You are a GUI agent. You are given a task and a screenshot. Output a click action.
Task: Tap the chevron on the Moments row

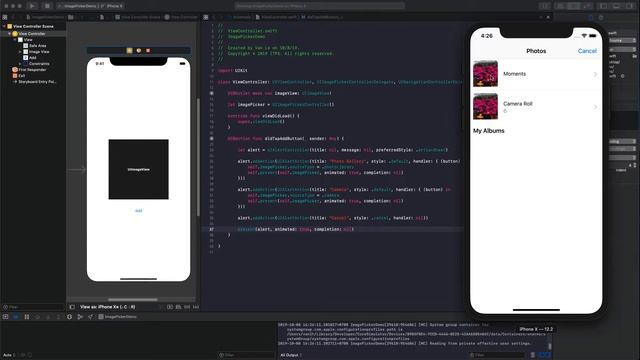(595, 74)
